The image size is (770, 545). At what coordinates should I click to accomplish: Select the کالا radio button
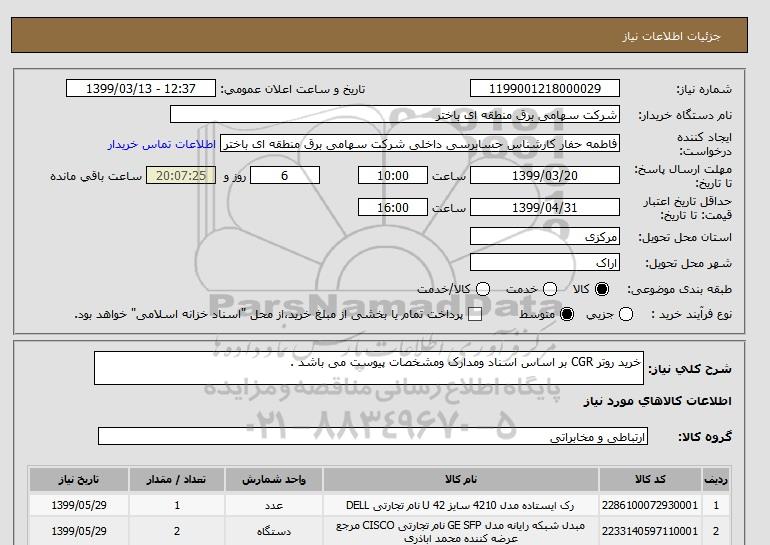[x=602, y=289]
